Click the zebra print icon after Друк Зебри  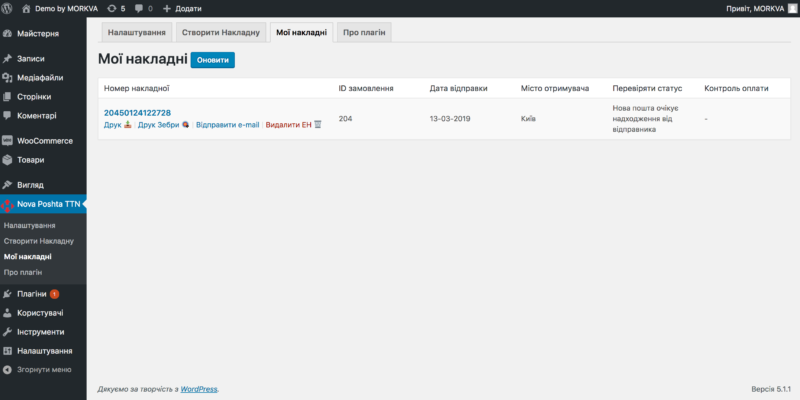click(x=186, y=124)
